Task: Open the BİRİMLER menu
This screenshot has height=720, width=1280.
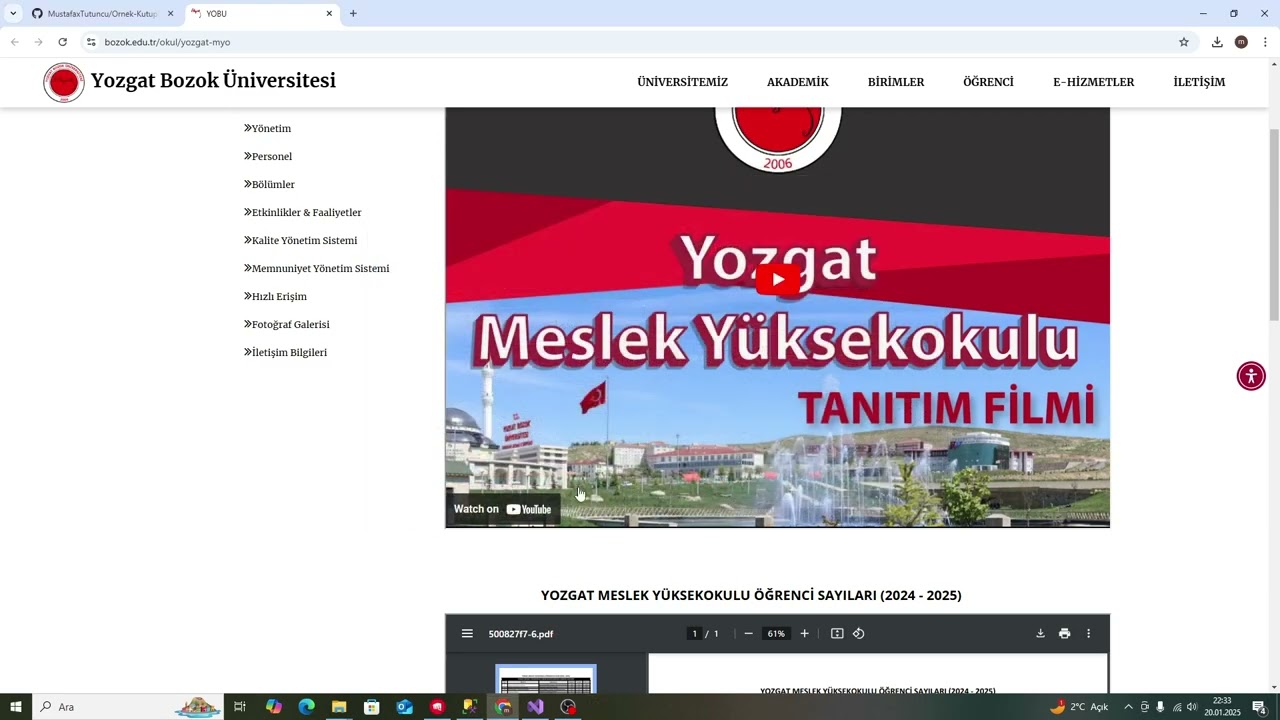Action: tap(896, 82)
